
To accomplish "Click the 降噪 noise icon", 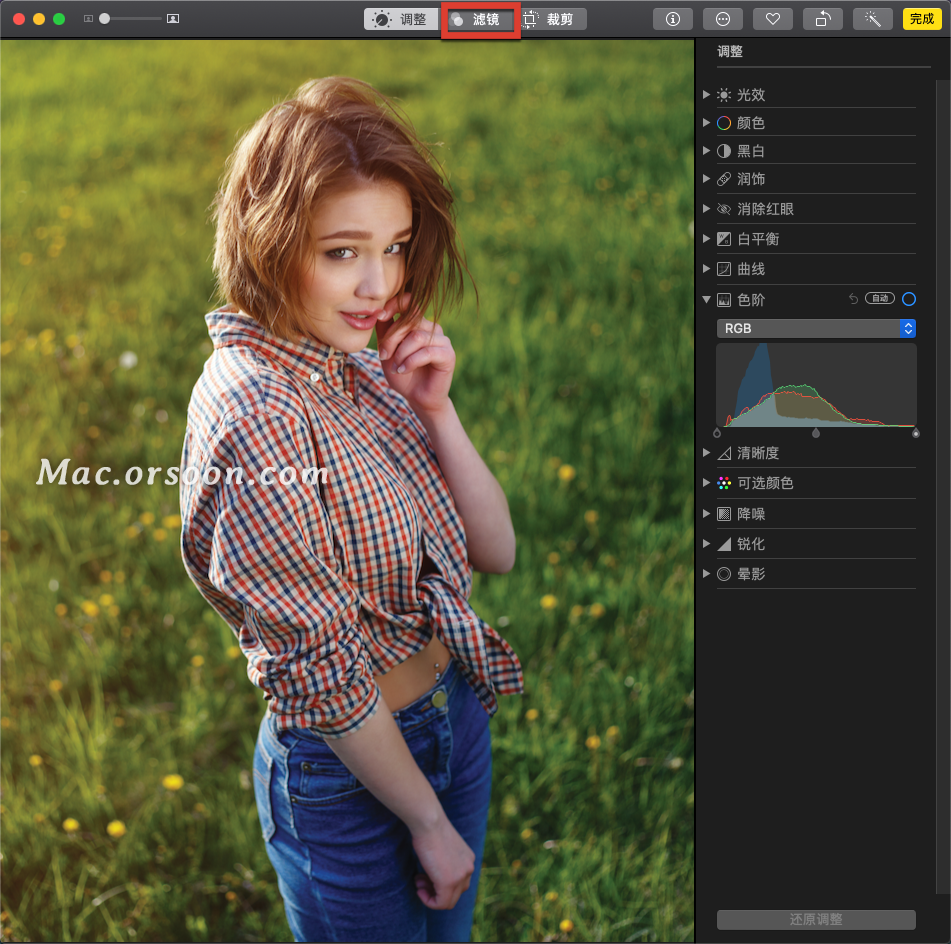I will (724, 514).
